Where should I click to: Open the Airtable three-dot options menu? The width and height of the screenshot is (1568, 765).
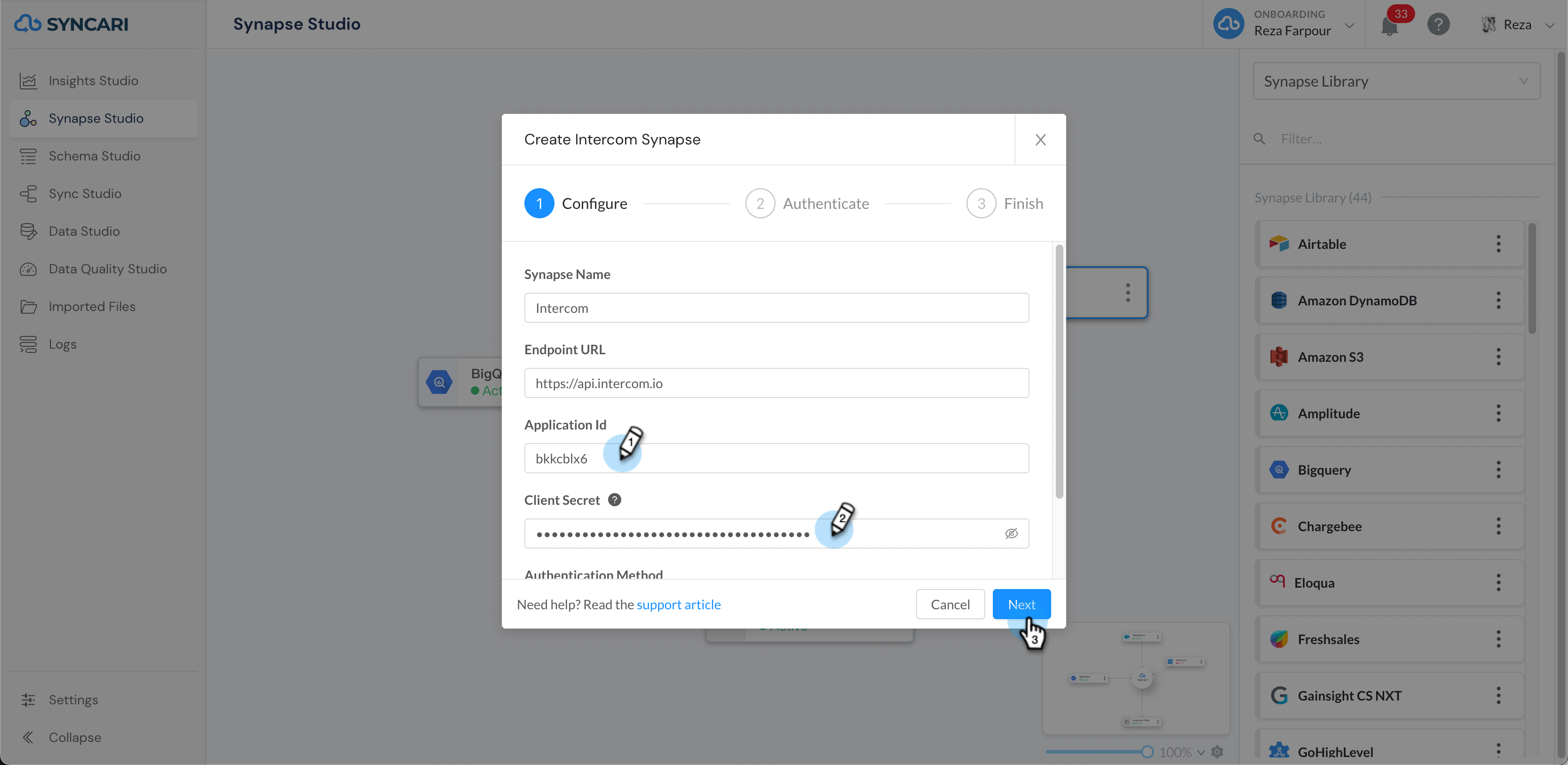(x=1498, y=244)
